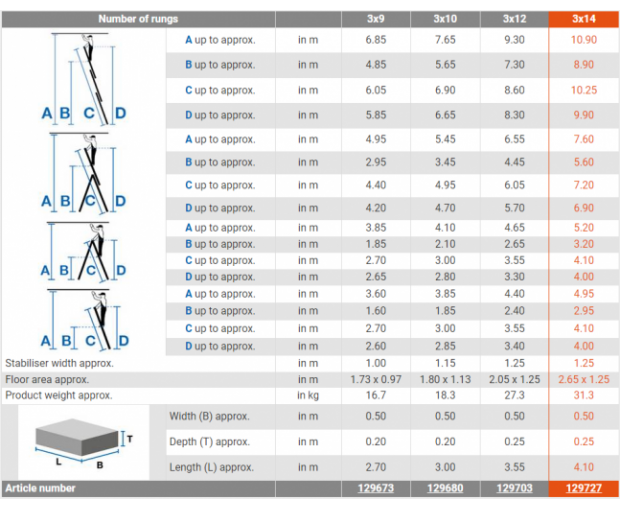Click the value 5.60 in 3x14 column
The image size is (620, 510).
click(x=584, y=162)
